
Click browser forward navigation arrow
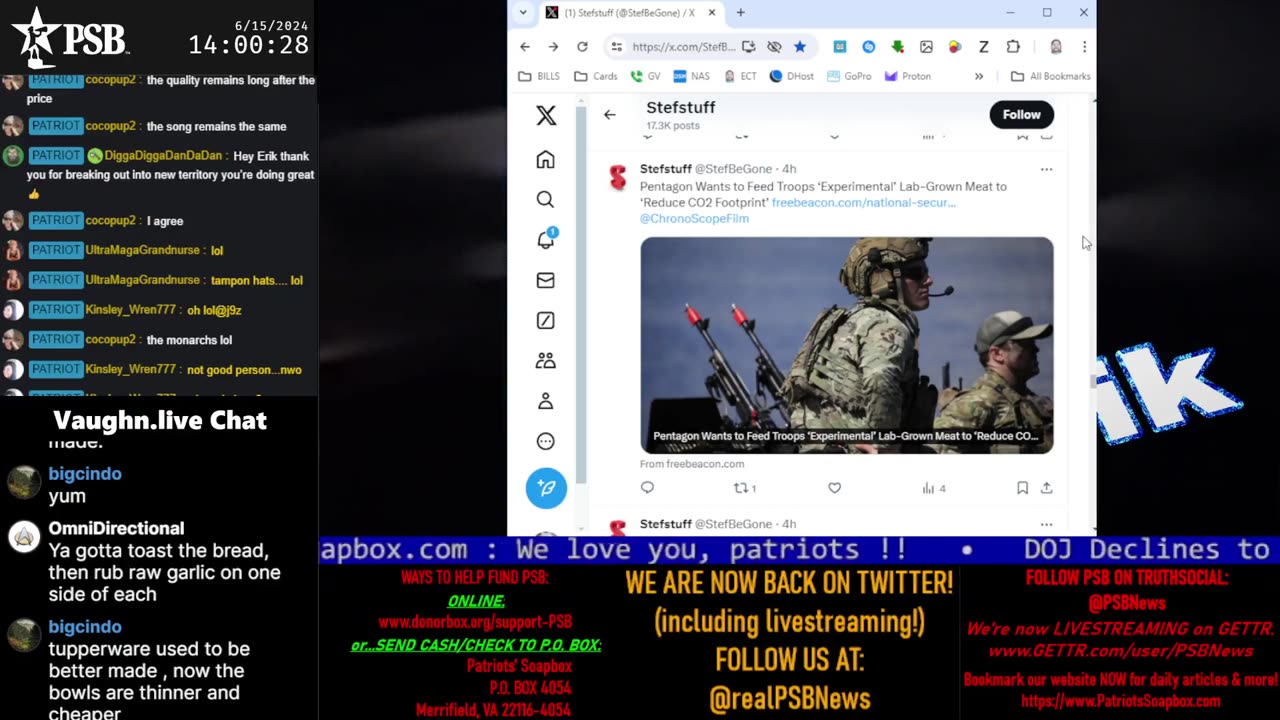(x=553, y=47)
